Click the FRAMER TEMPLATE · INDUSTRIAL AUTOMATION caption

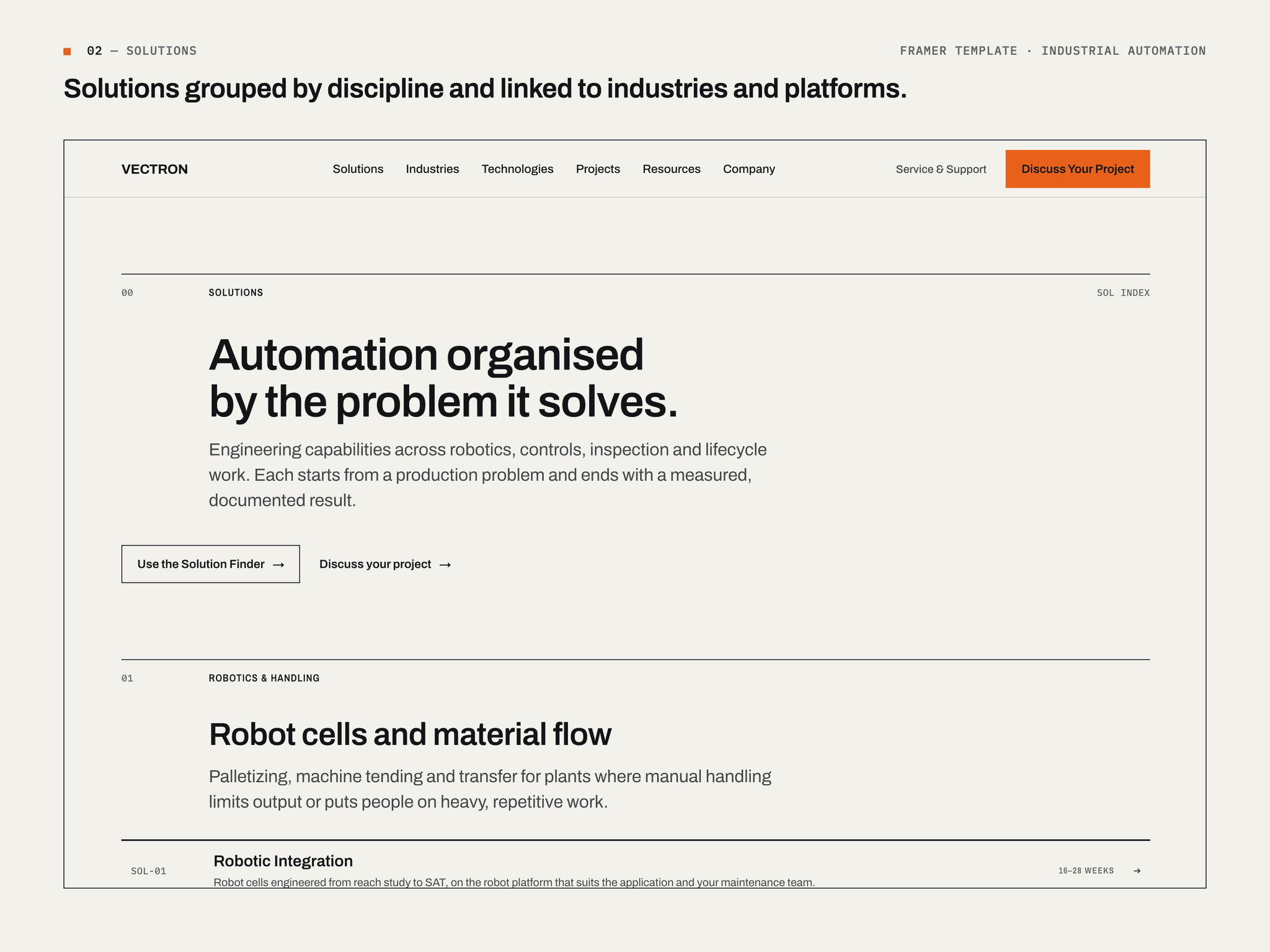1053,51
